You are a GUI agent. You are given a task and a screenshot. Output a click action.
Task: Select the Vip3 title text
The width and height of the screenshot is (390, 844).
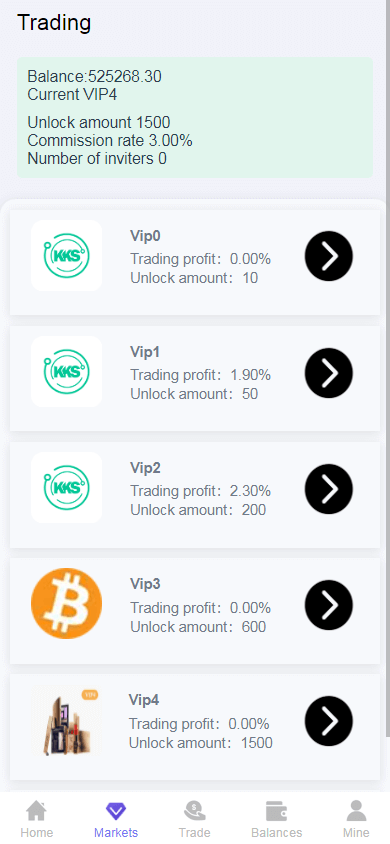[145, 584]
